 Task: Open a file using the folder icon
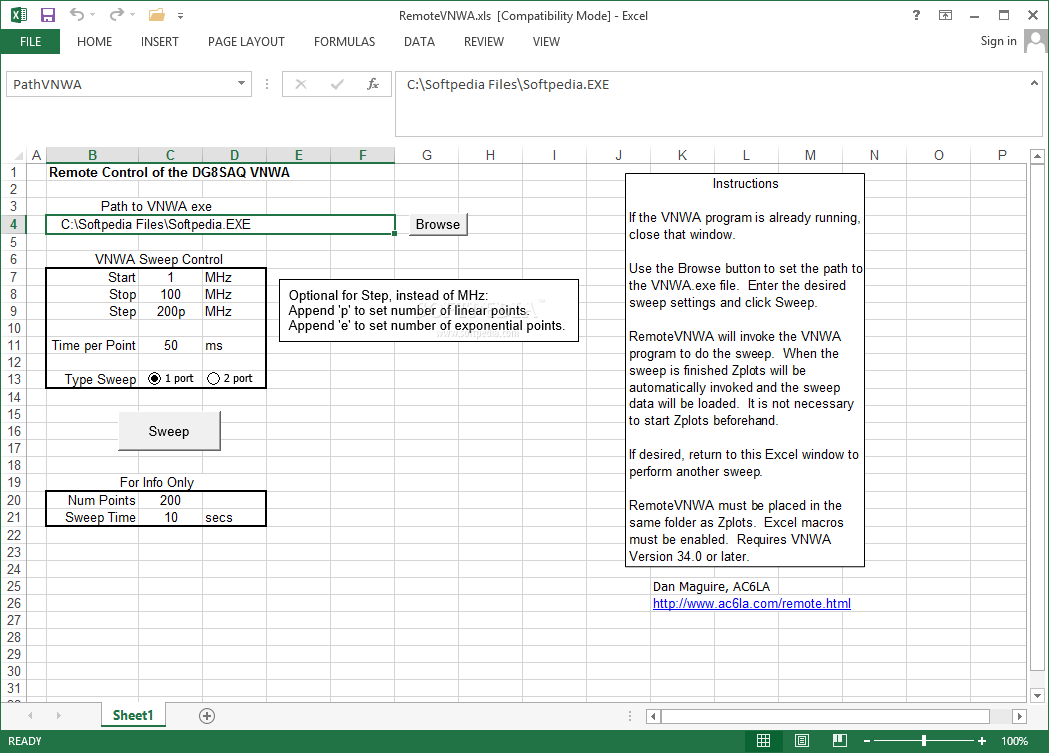157,15
